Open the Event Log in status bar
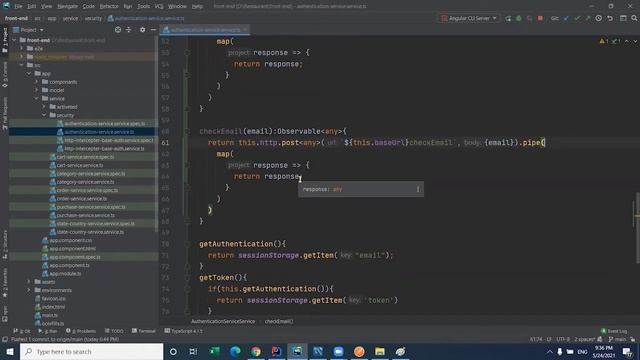The height and width of the screenshot is (360, 640). tap(614, 331)
